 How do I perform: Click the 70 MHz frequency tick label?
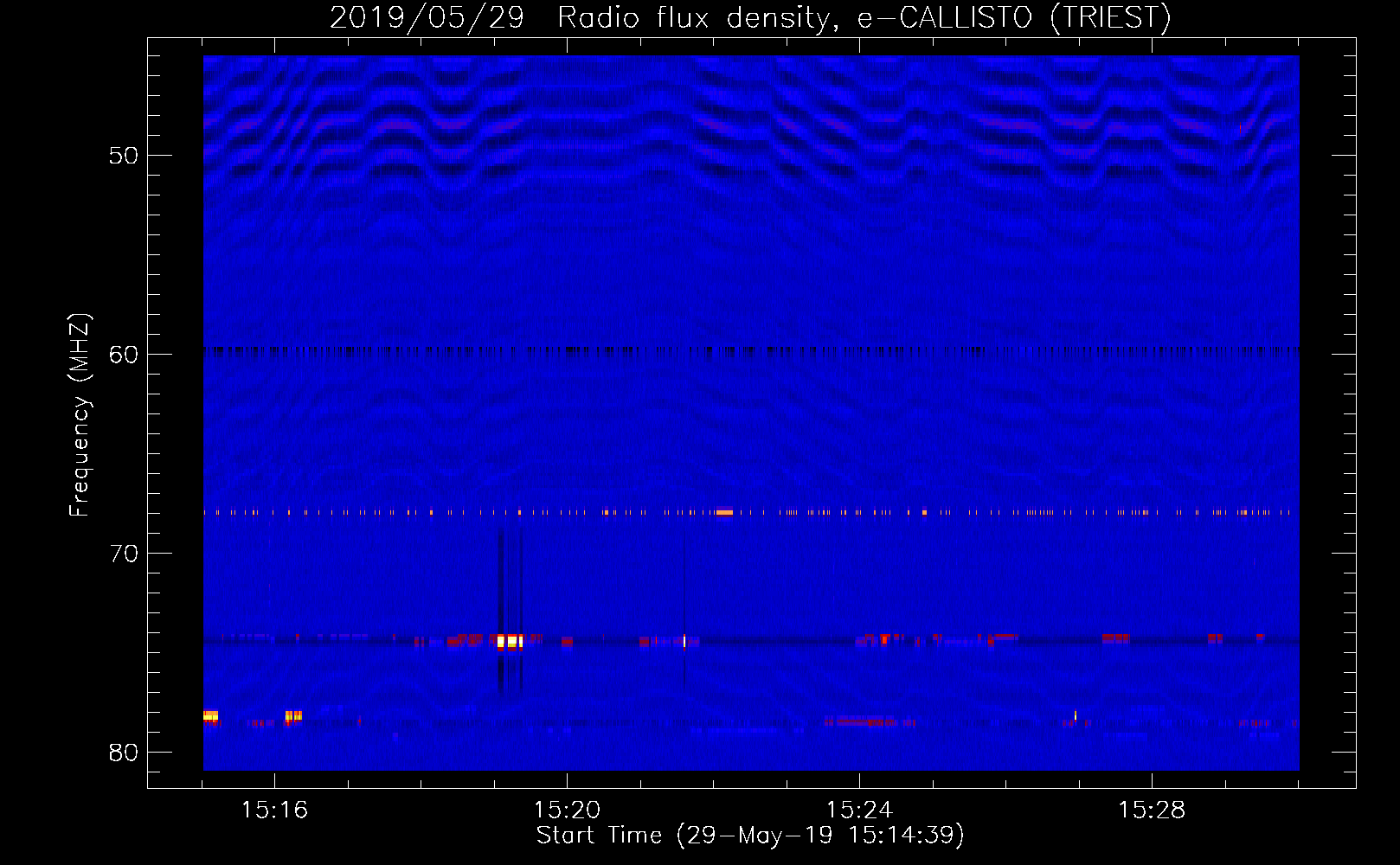click(x=124, y=554)
